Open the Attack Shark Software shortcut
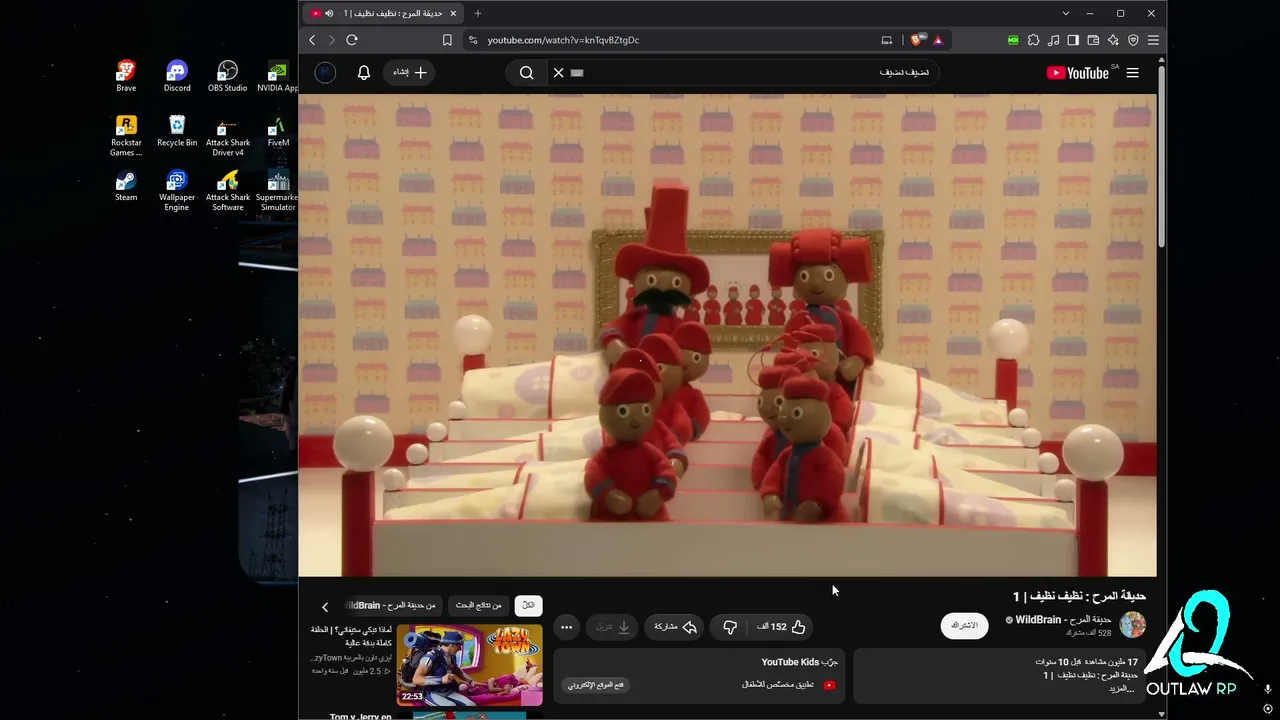The width and height of the screenshot is (1280, 720). tap(228, 191)
